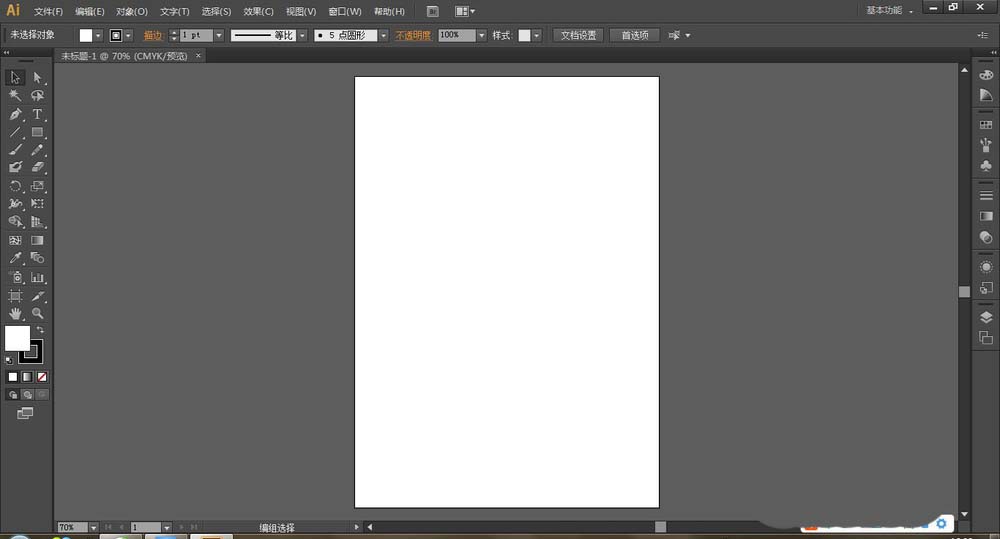The width and height of the screenshot is (1000, 539).
Task: Select the Rectangle tool
Action: click(38, 132)
